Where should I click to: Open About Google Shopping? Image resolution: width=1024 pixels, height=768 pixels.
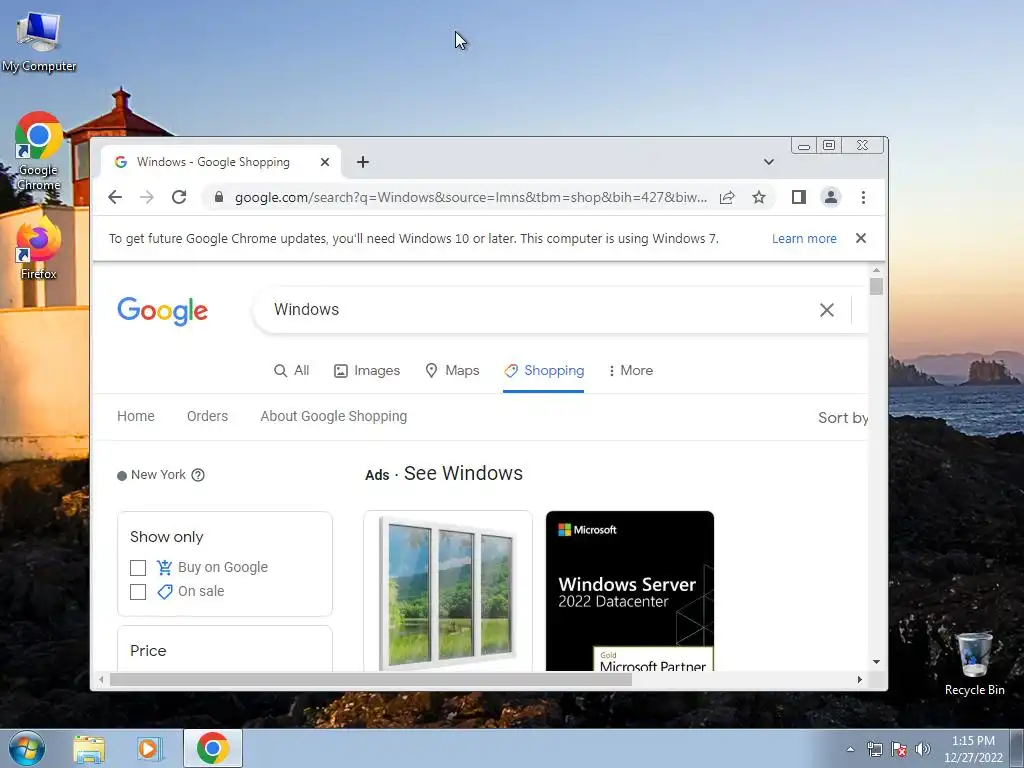click(334, 416)
